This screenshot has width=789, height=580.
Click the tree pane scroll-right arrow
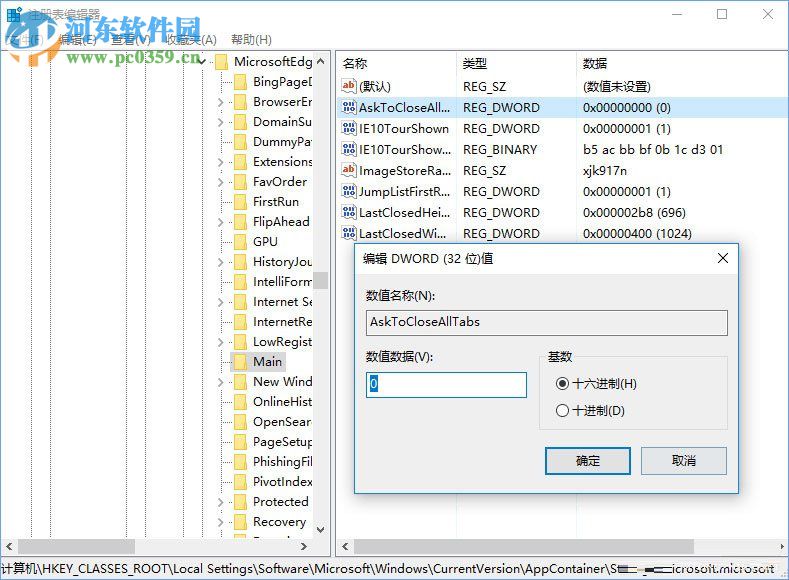point(303,546)
